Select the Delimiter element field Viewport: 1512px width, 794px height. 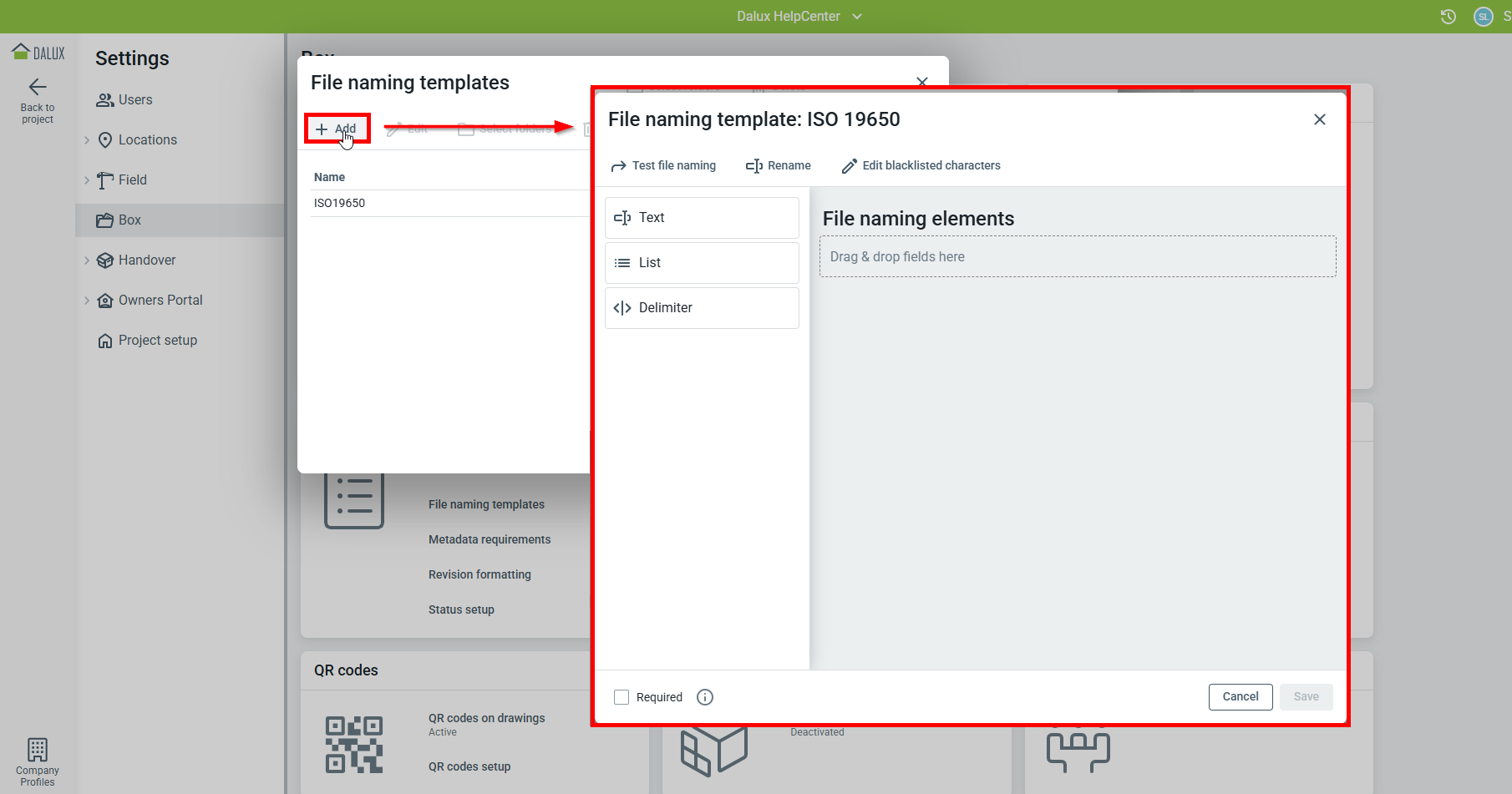click(701, 308)
